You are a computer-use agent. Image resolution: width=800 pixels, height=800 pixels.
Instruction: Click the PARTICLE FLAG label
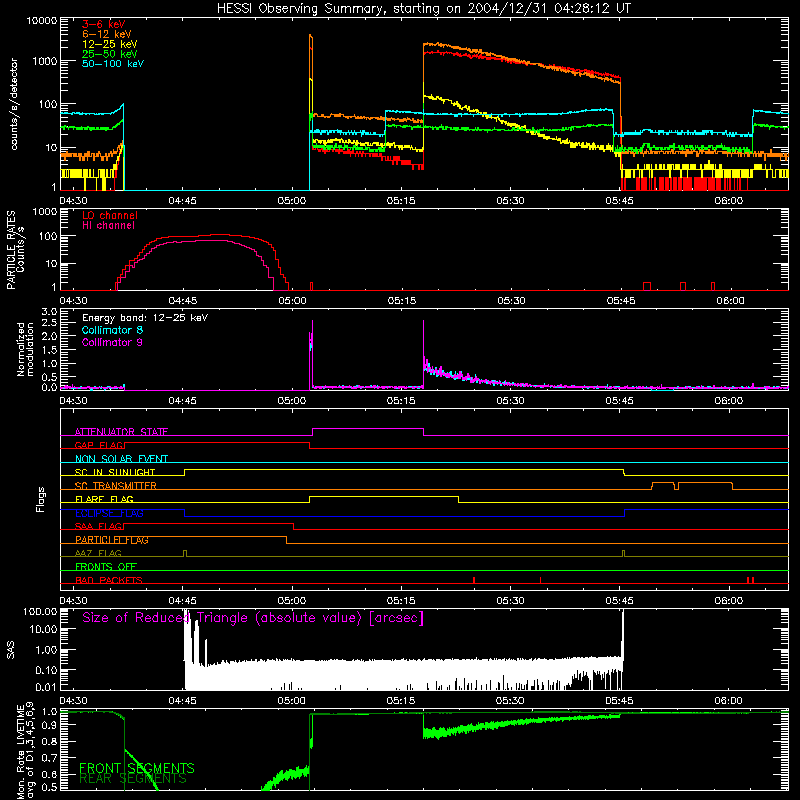[112, 540]
